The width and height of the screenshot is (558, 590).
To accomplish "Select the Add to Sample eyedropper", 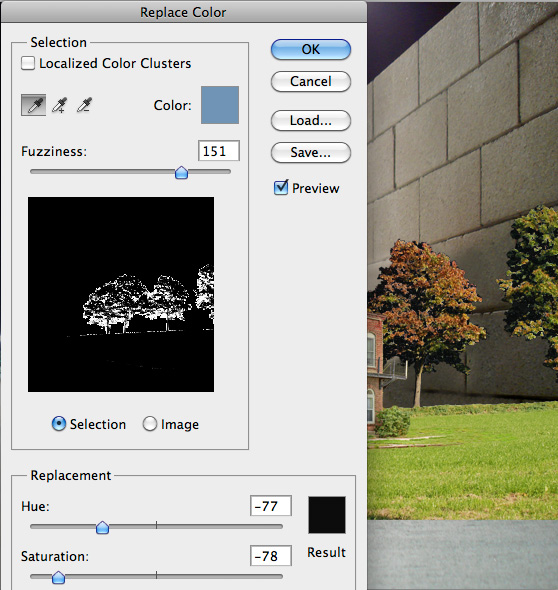I will tap(59, 105).
